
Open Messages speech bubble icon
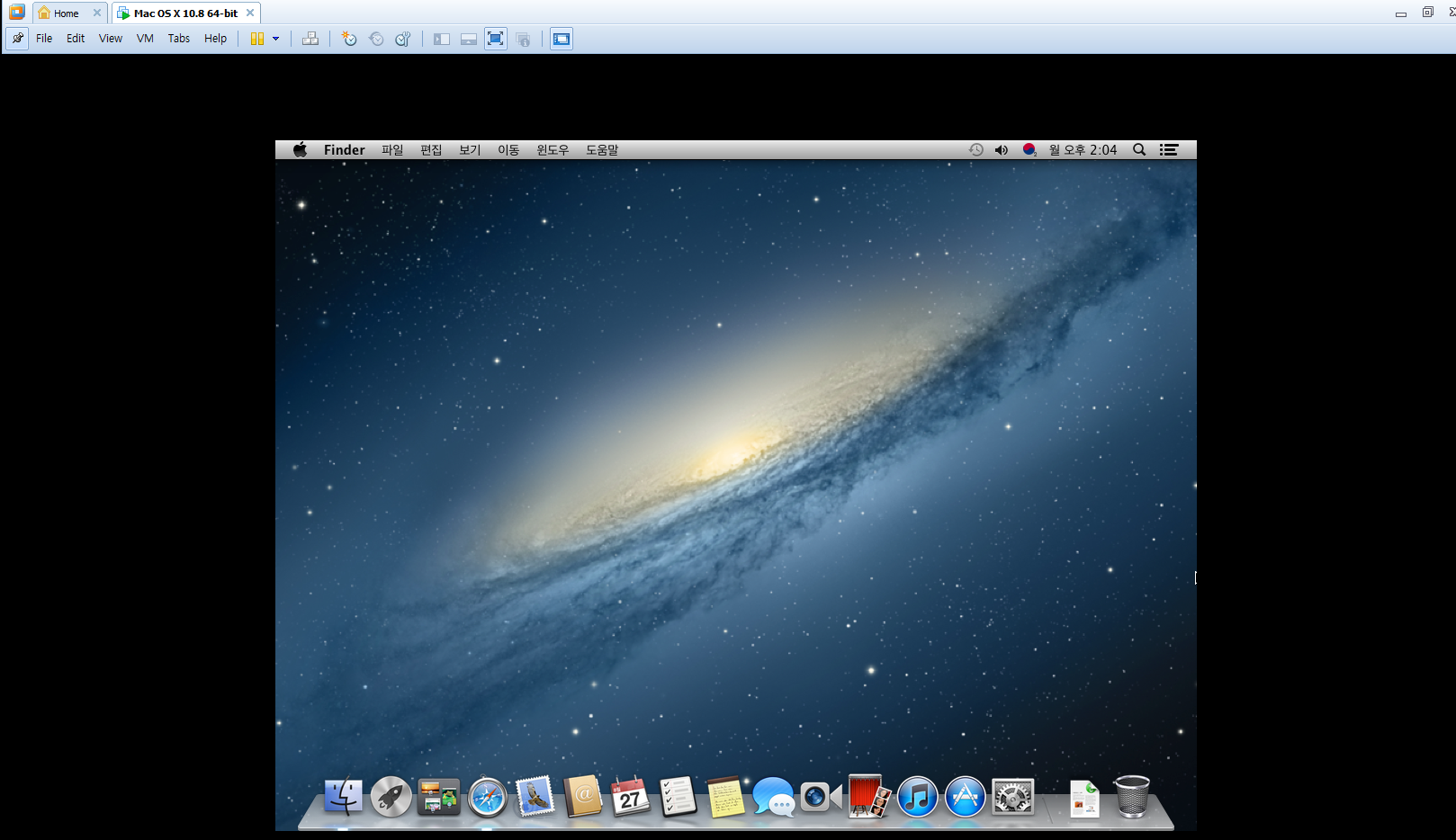[774, 797]
